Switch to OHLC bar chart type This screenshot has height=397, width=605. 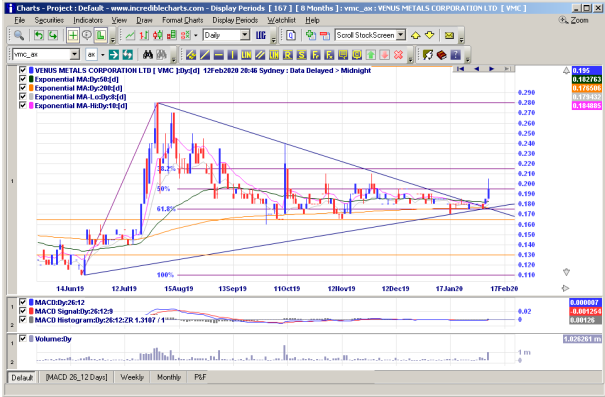tap(144, 35)
